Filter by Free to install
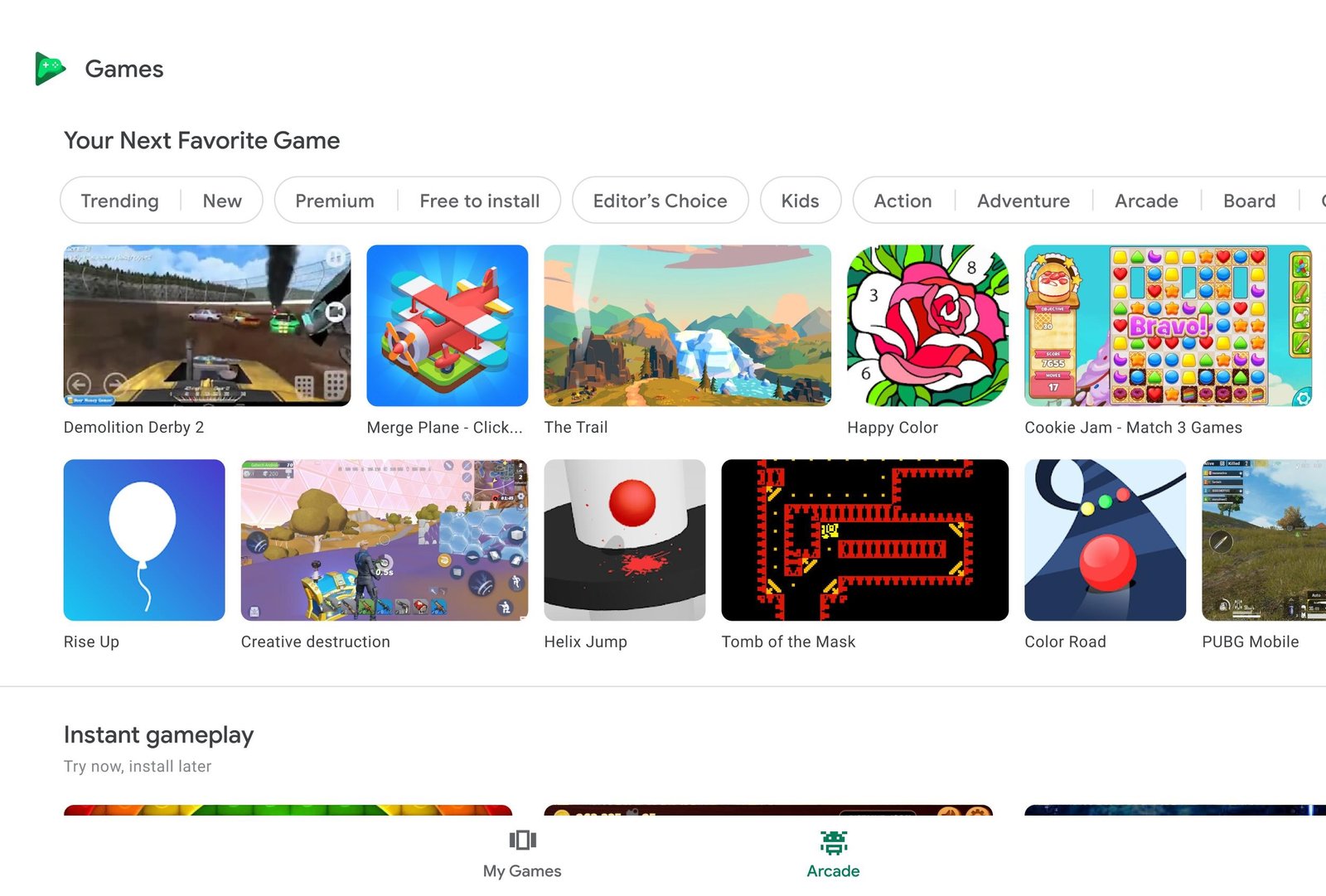1326x896 pixels. click(x=479, y=201)
